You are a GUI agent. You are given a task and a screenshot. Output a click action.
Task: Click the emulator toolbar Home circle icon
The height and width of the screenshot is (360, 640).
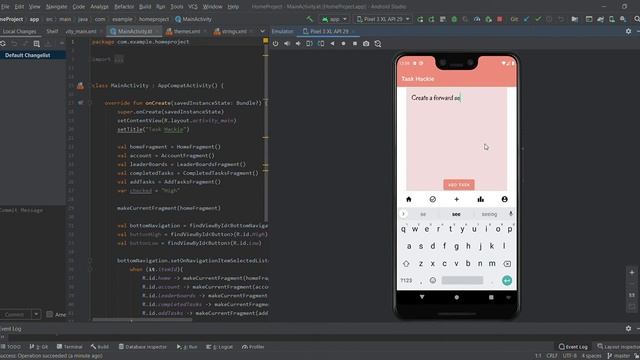point(343,43)
